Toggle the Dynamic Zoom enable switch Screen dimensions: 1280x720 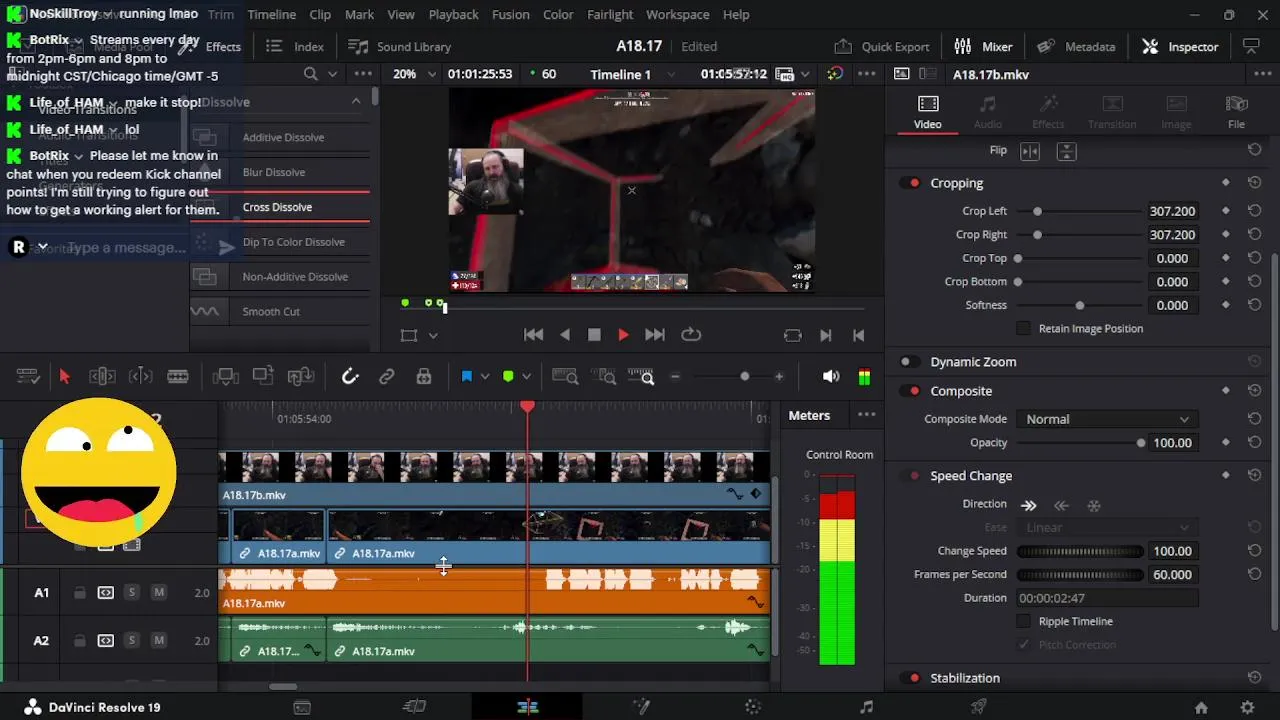pos(908,362)
